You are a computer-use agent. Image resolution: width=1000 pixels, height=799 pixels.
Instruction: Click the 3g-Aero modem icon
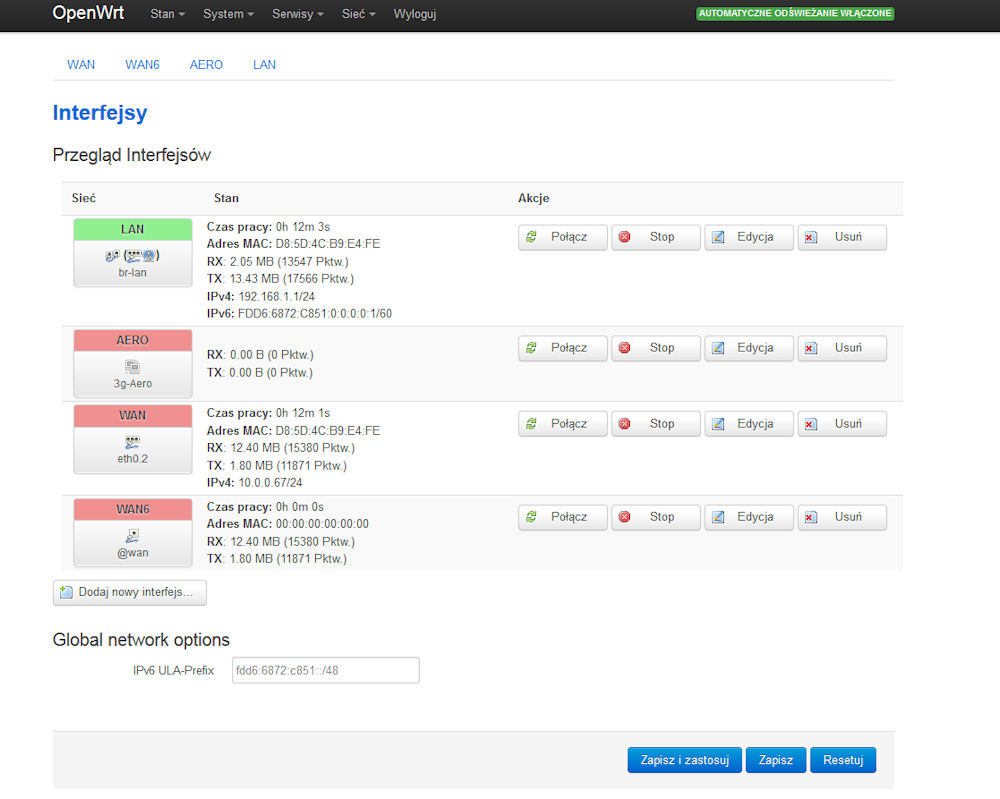click(x=132, y=367)
